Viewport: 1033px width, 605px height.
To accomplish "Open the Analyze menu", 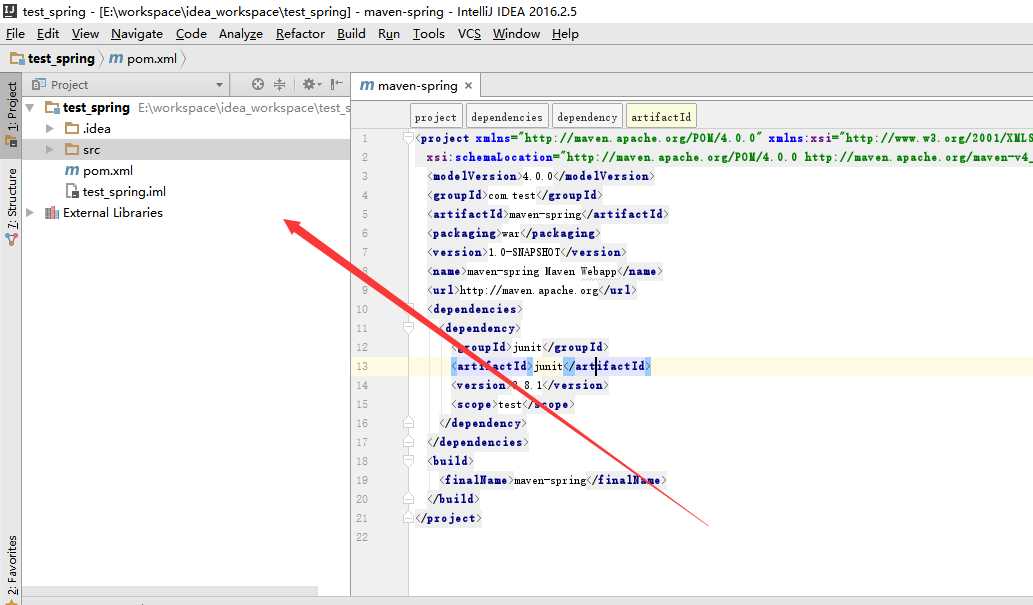I will [240, 34].
